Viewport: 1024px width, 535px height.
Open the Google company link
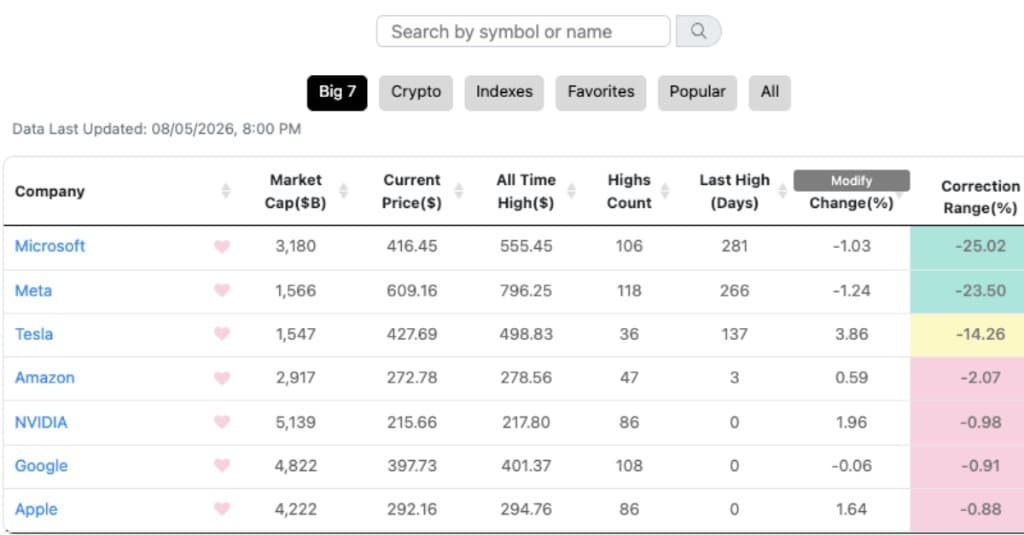coord(41,466)
